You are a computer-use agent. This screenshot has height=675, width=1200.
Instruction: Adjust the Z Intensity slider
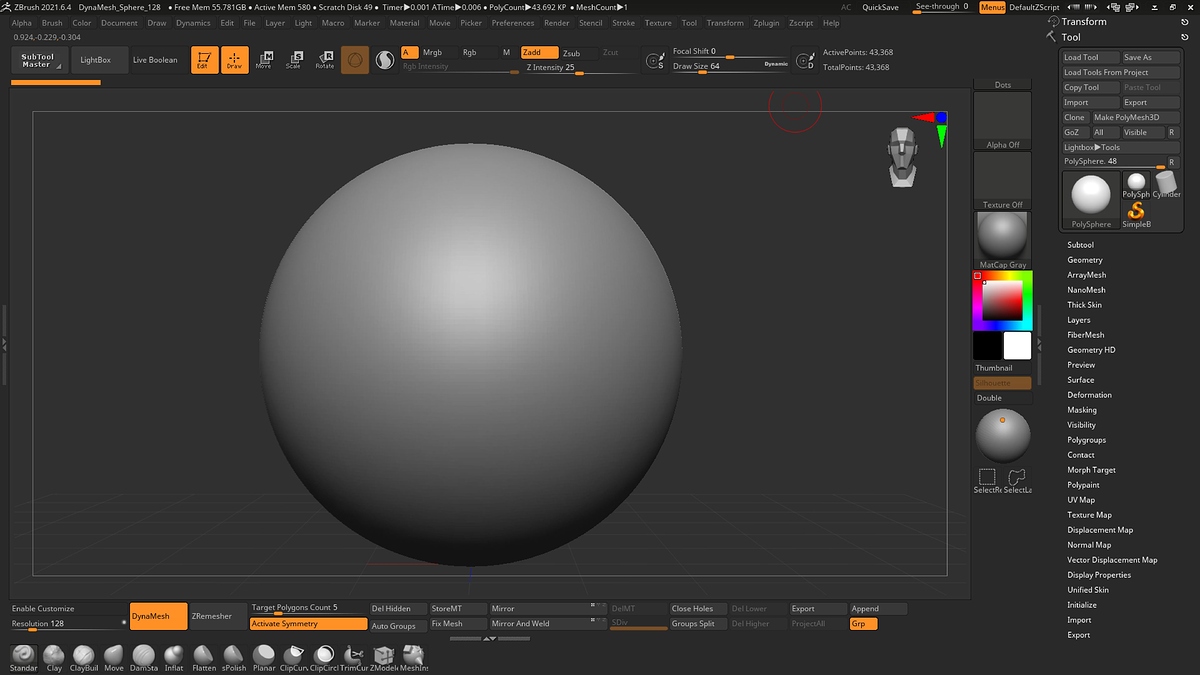pyautogui.click(x=580, y=68)
